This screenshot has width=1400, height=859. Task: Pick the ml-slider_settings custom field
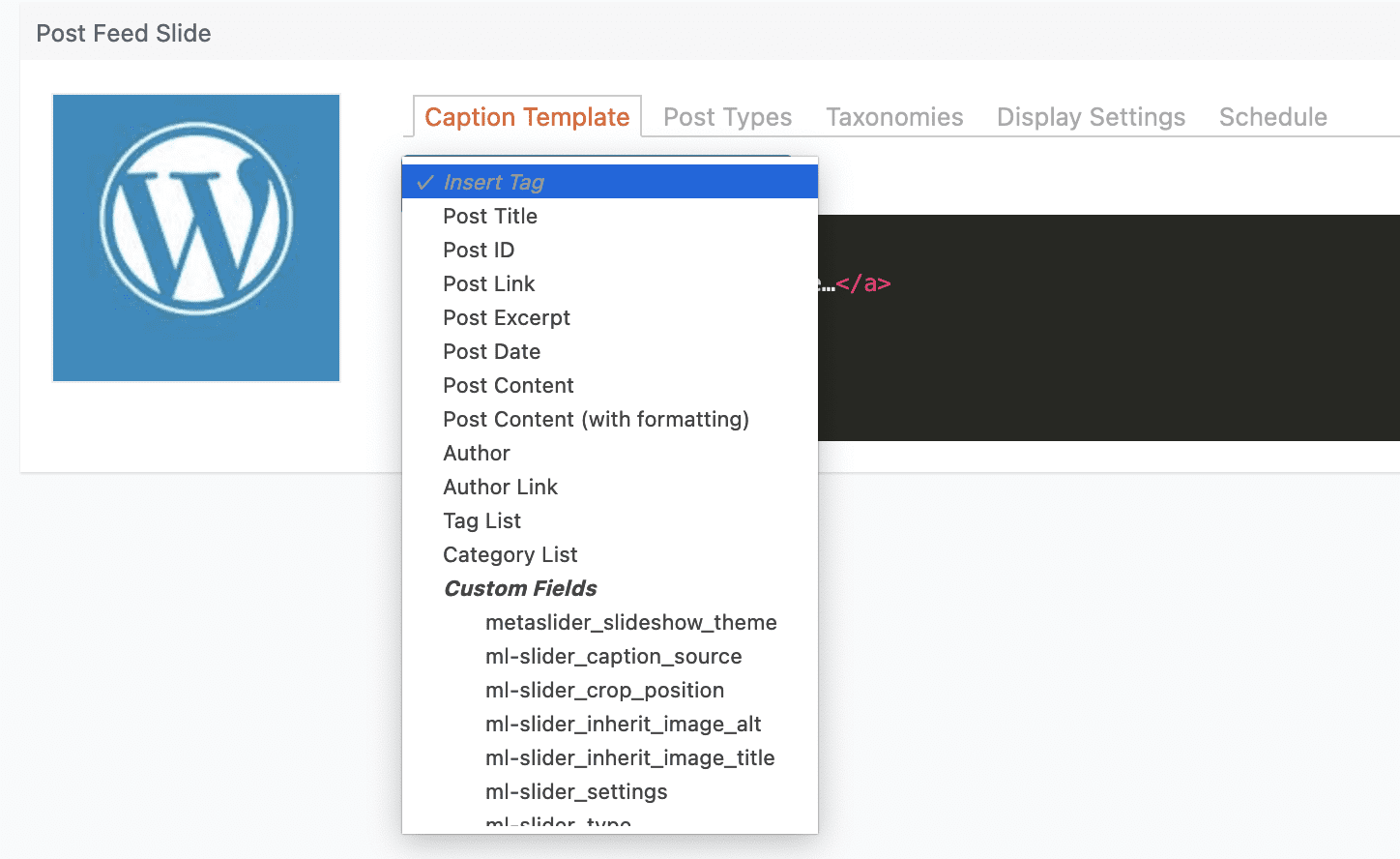576,791
